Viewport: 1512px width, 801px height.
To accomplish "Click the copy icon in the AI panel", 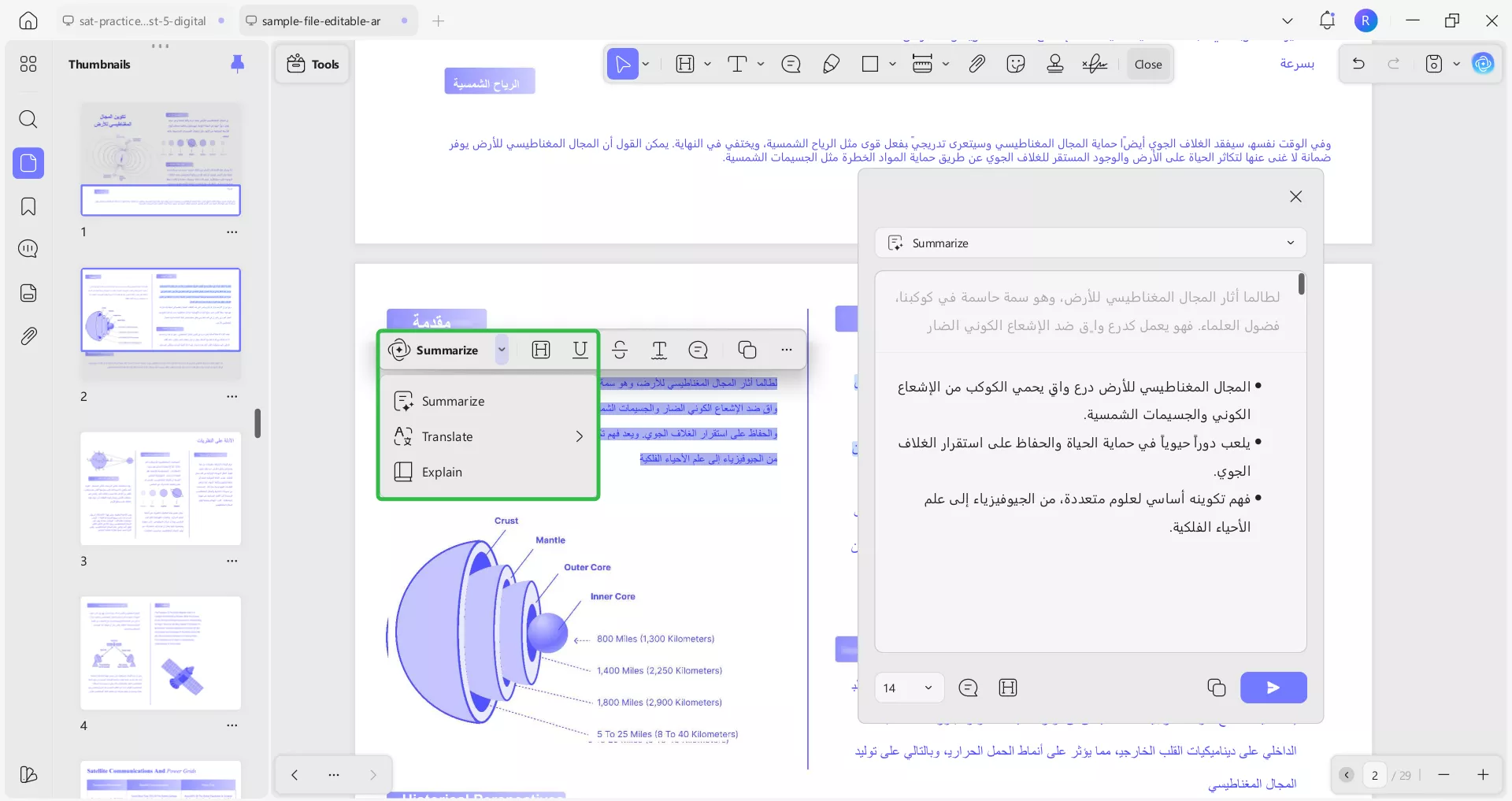I will point(1216,688).
